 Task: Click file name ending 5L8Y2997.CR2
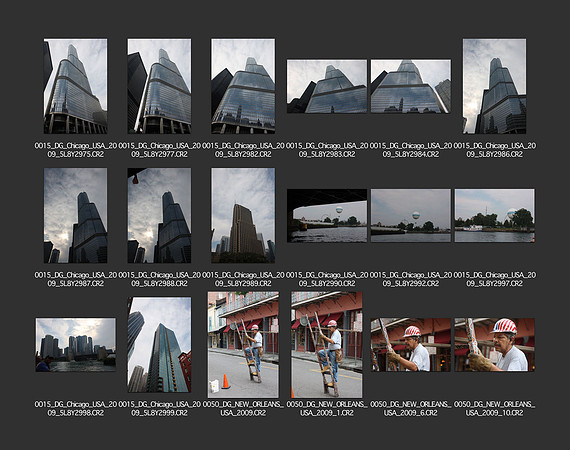494,279
